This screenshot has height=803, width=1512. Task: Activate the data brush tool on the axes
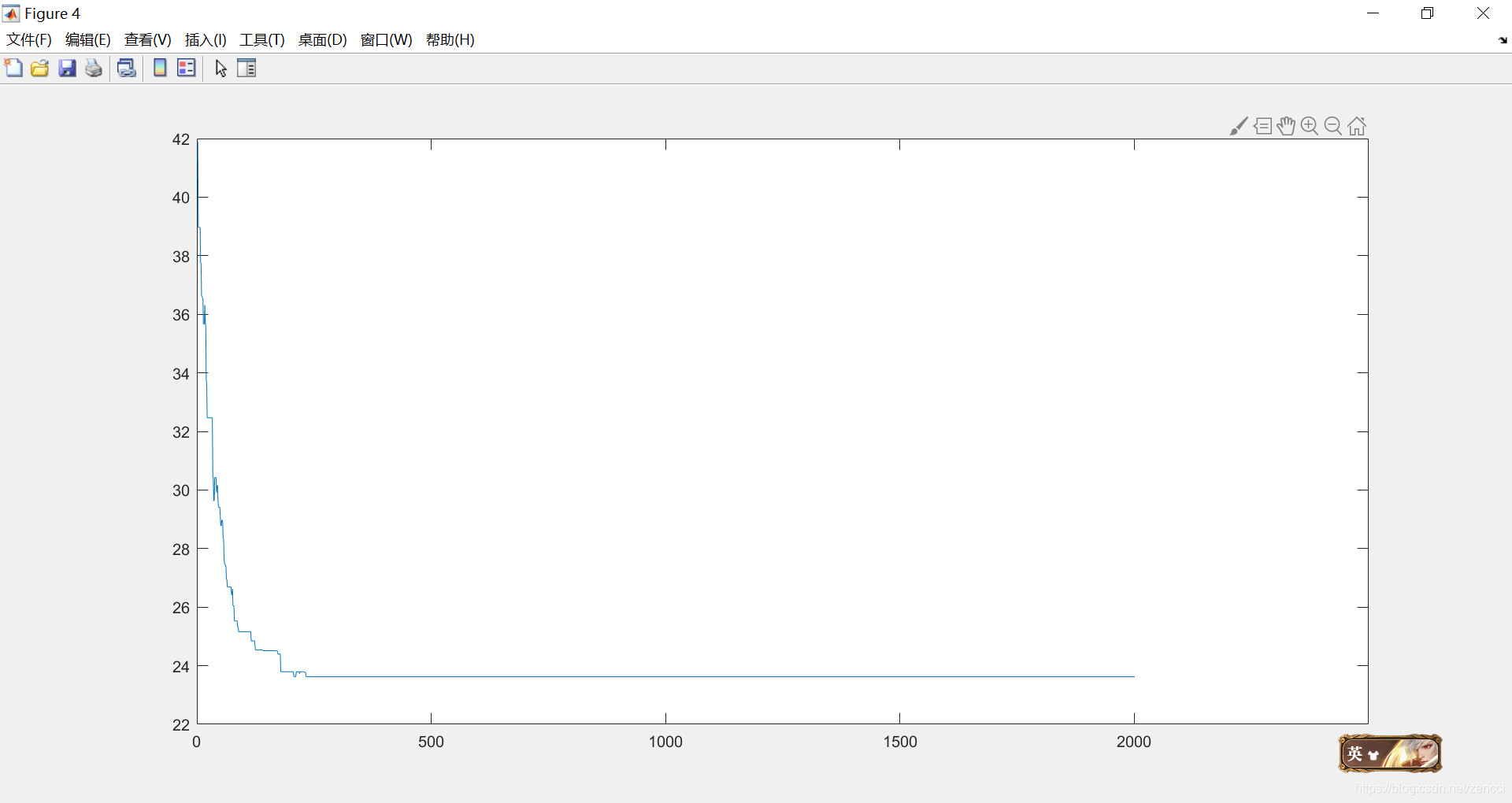coord(1238,126)
